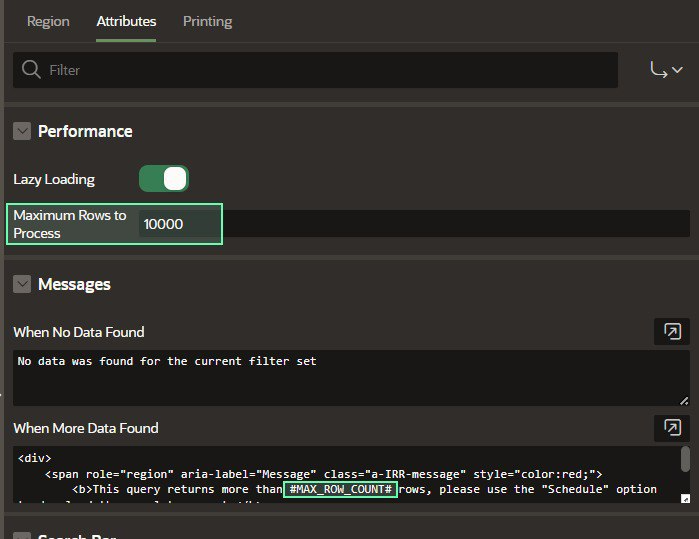This screenshot has width=699, height=539.
Task: Click resize handle of When No Data Found
Action: click(x=684, y=400)
